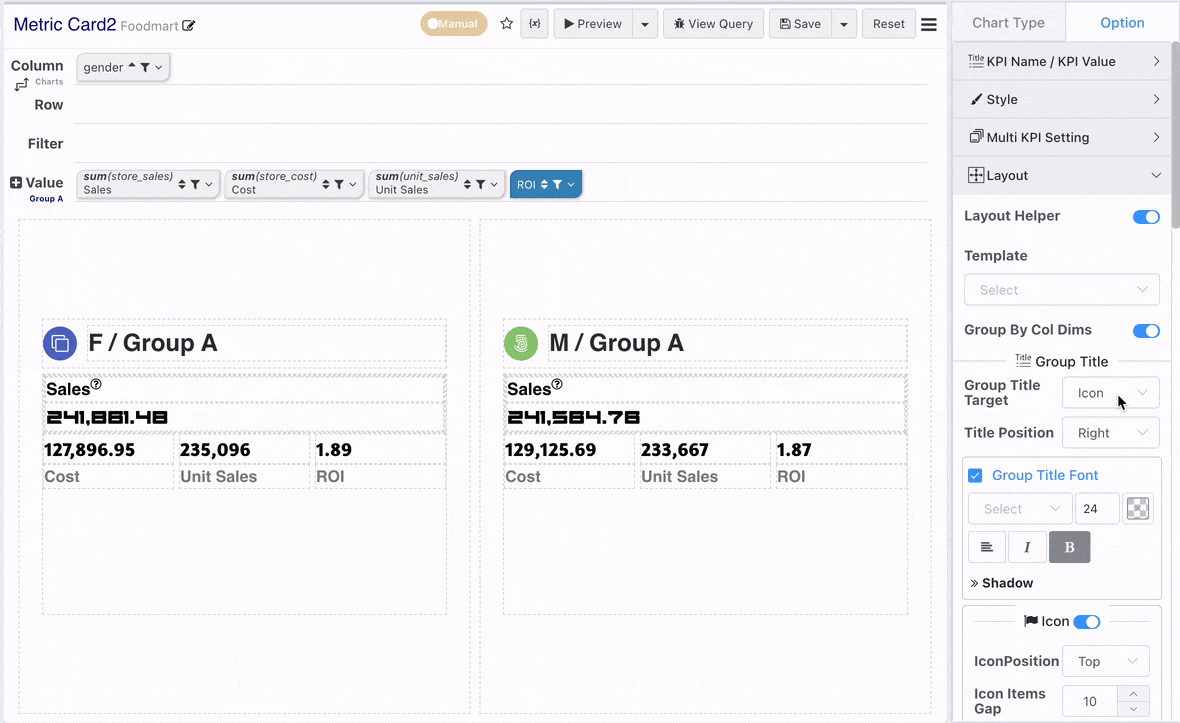1180x723 pixels.
Task: Disable Group By Col Dims toggle
Action: pos(1146,331)
